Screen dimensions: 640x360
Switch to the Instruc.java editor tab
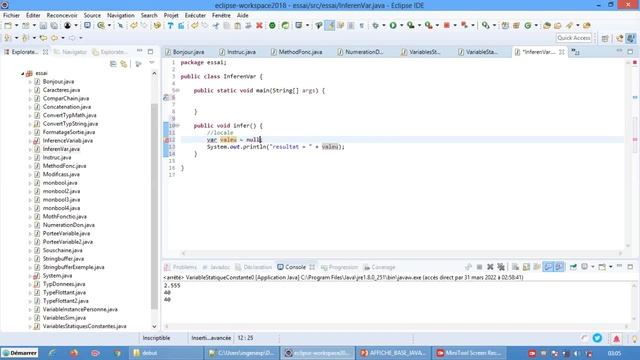(238, 52)
